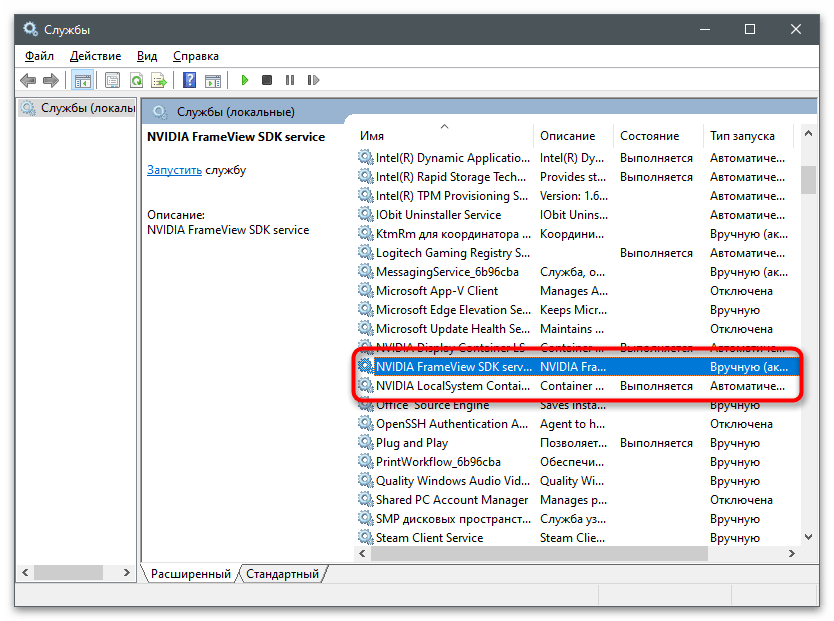This screenshot has height=621, width=834.
Task: Select the Intel(R) Dynamic Application service row
Action: 578,158
